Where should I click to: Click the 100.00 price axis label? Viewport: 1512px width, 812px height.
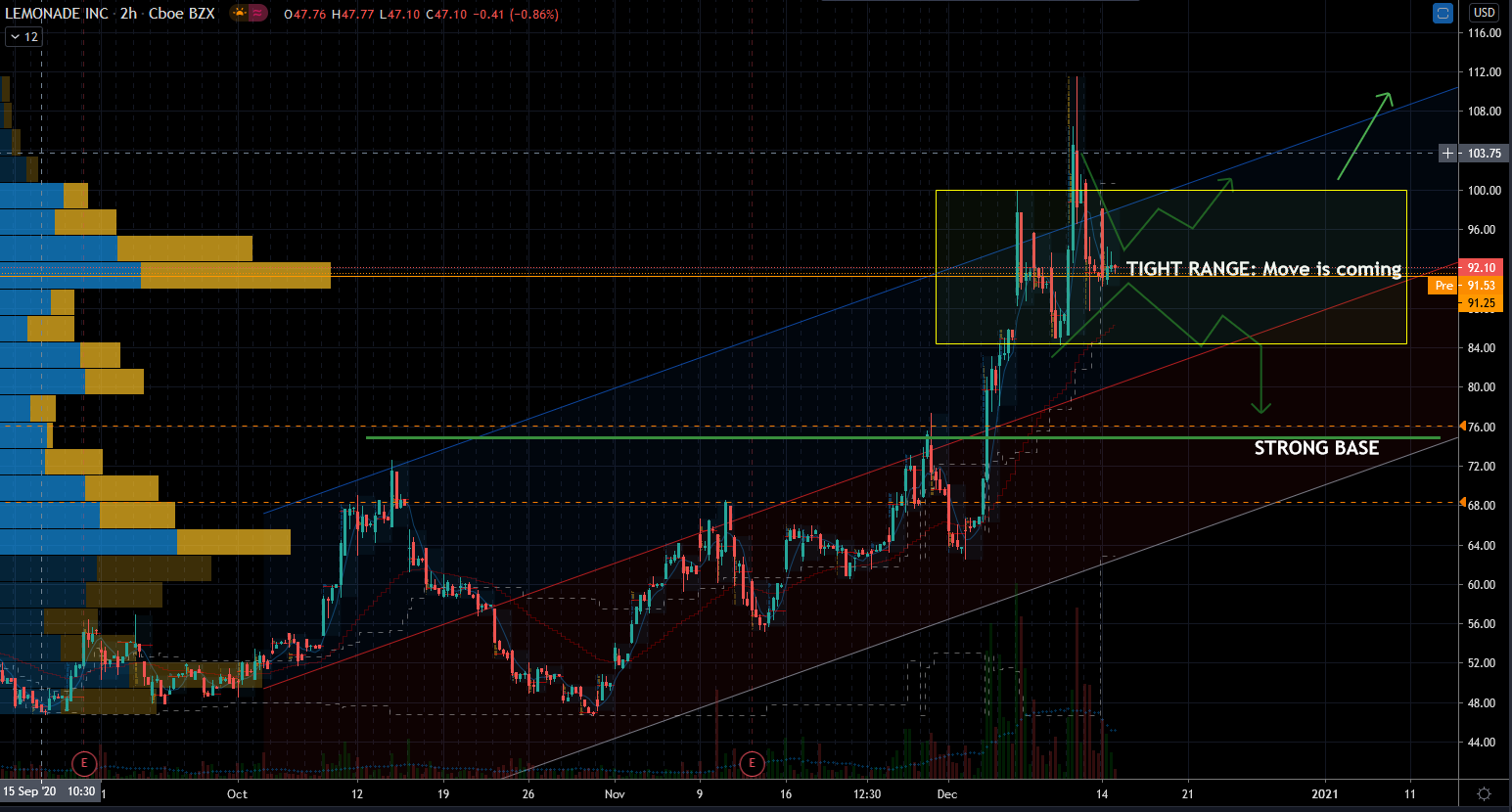click(1484, 191)
